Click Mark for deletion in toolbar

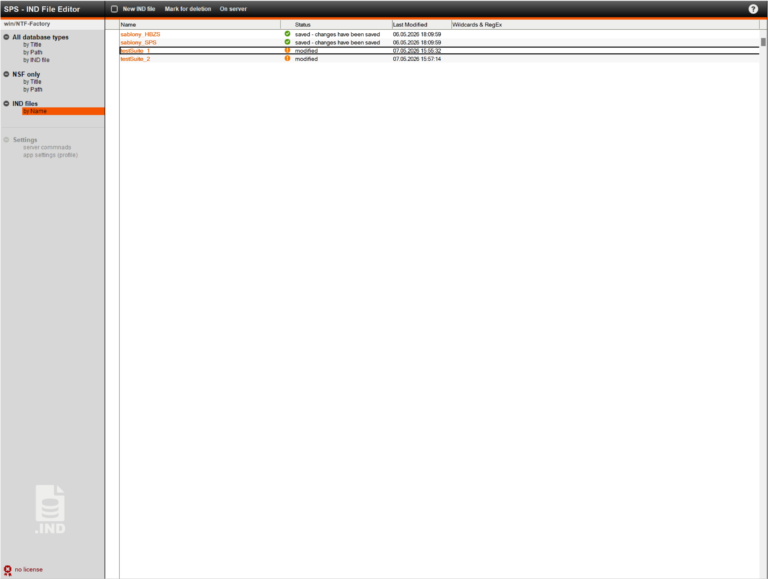click(188, 9)
